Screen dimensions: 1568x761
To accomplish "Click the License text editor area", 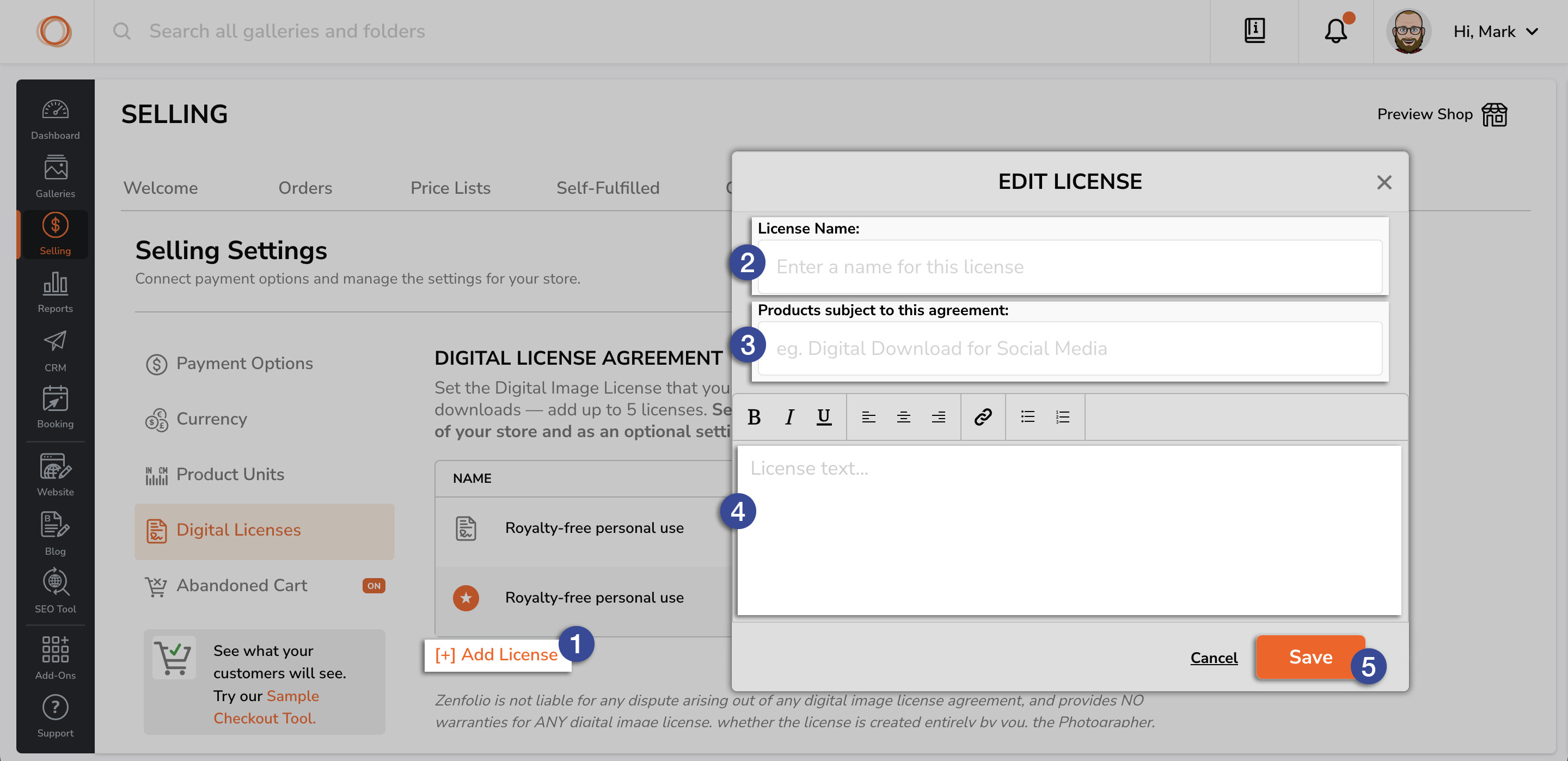I will [x=1069, y=530].
